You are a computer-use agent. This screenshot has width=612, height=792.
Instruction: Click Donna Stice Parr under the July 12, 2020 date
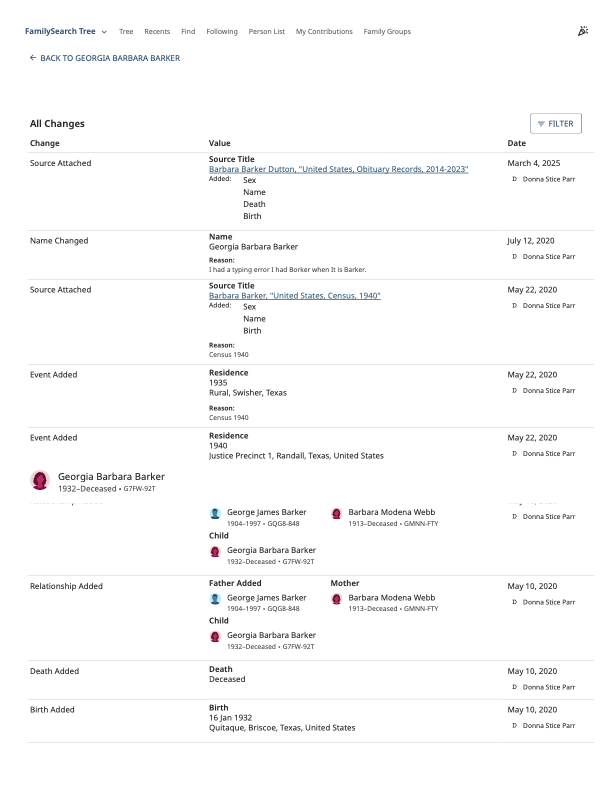click(549, 257)
